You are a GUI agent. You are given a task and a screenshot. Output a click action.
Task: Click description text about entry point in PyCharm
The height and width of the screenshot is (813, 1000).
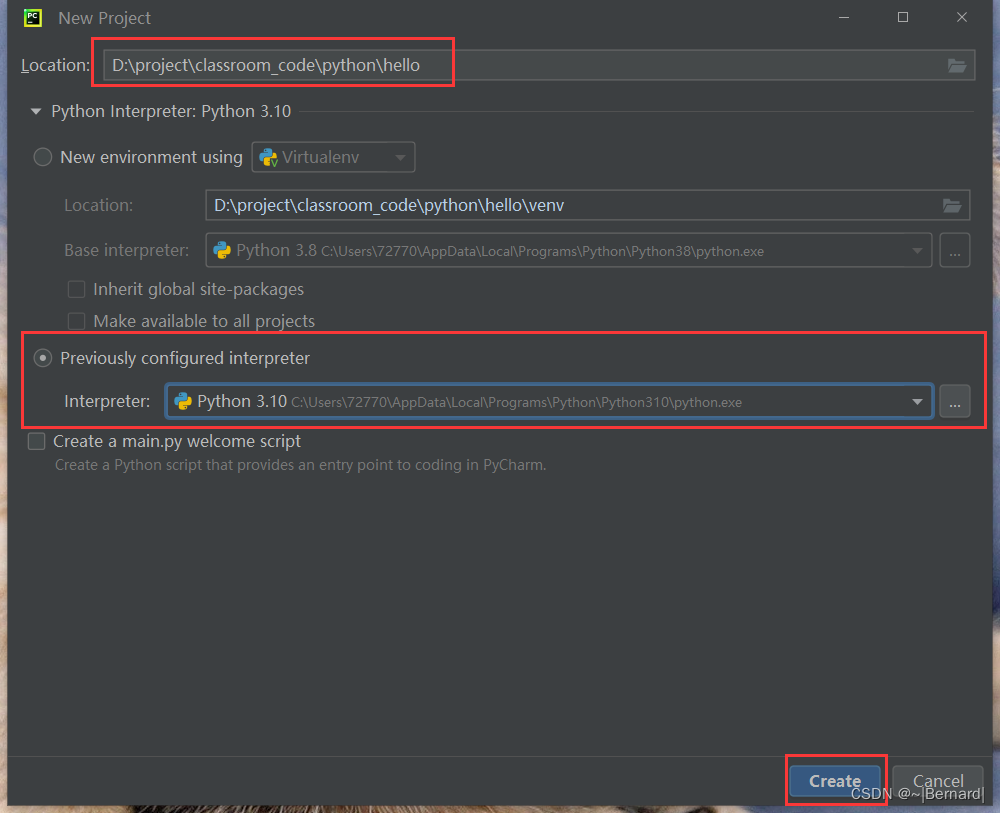(300, 465)
